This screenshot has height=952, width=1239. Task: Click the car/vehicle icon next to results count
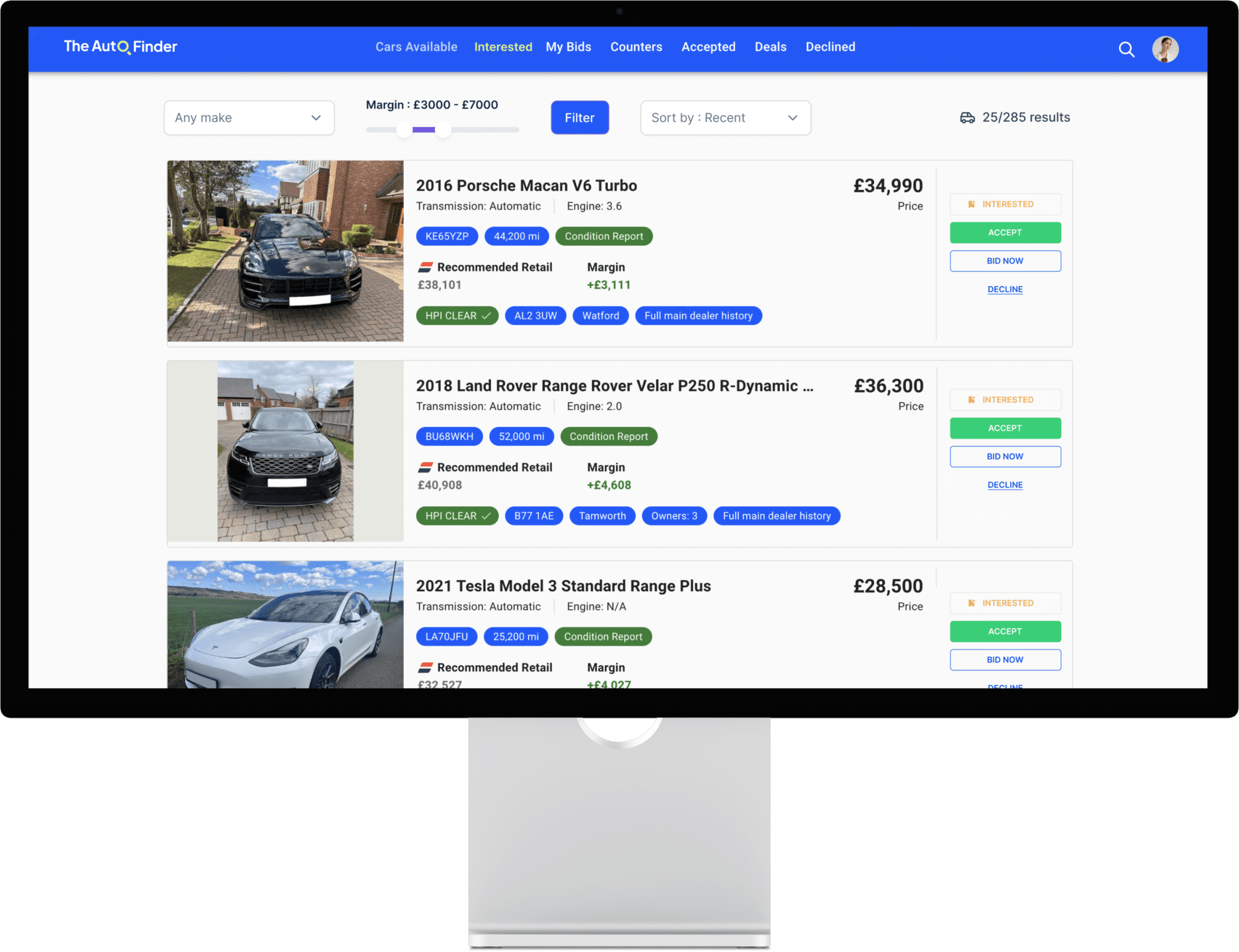click(964, 117)
